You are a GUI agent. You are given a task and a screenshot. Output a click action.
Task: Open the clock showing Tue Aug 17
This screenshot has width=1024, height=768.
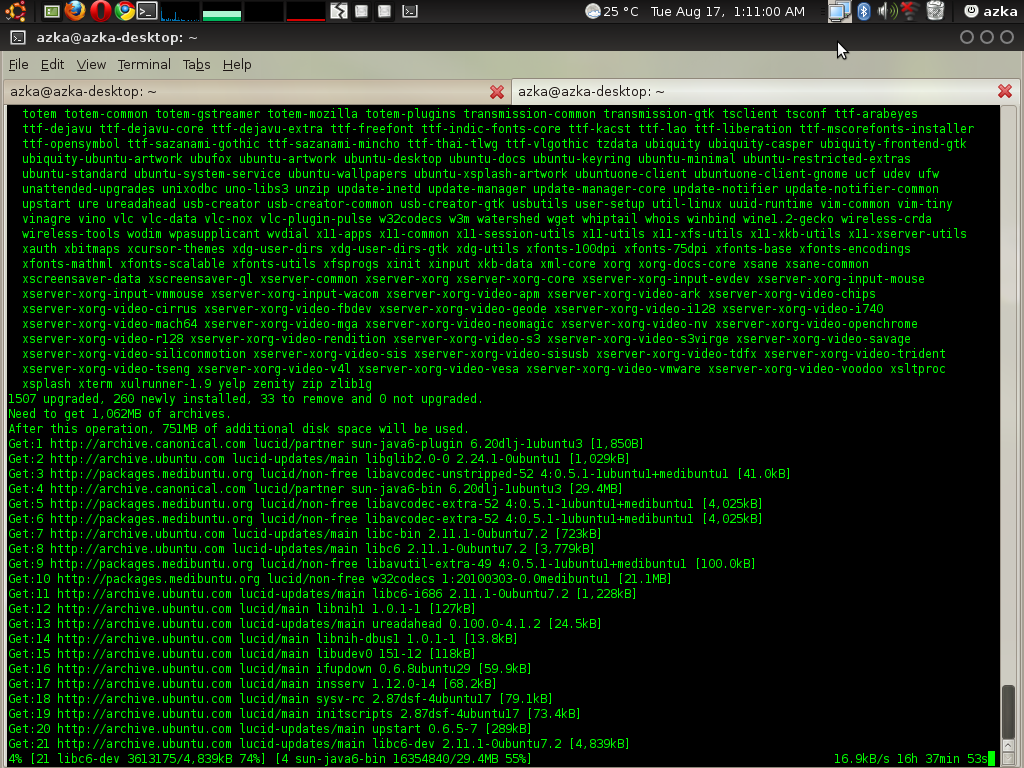[728, 11]
